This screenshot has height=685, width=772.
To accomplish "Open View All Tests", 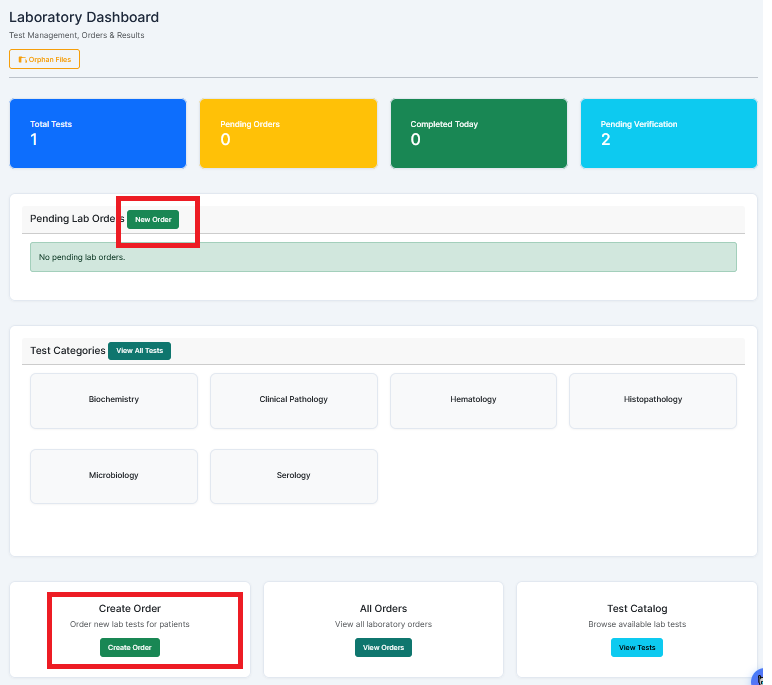I will 139,351.
